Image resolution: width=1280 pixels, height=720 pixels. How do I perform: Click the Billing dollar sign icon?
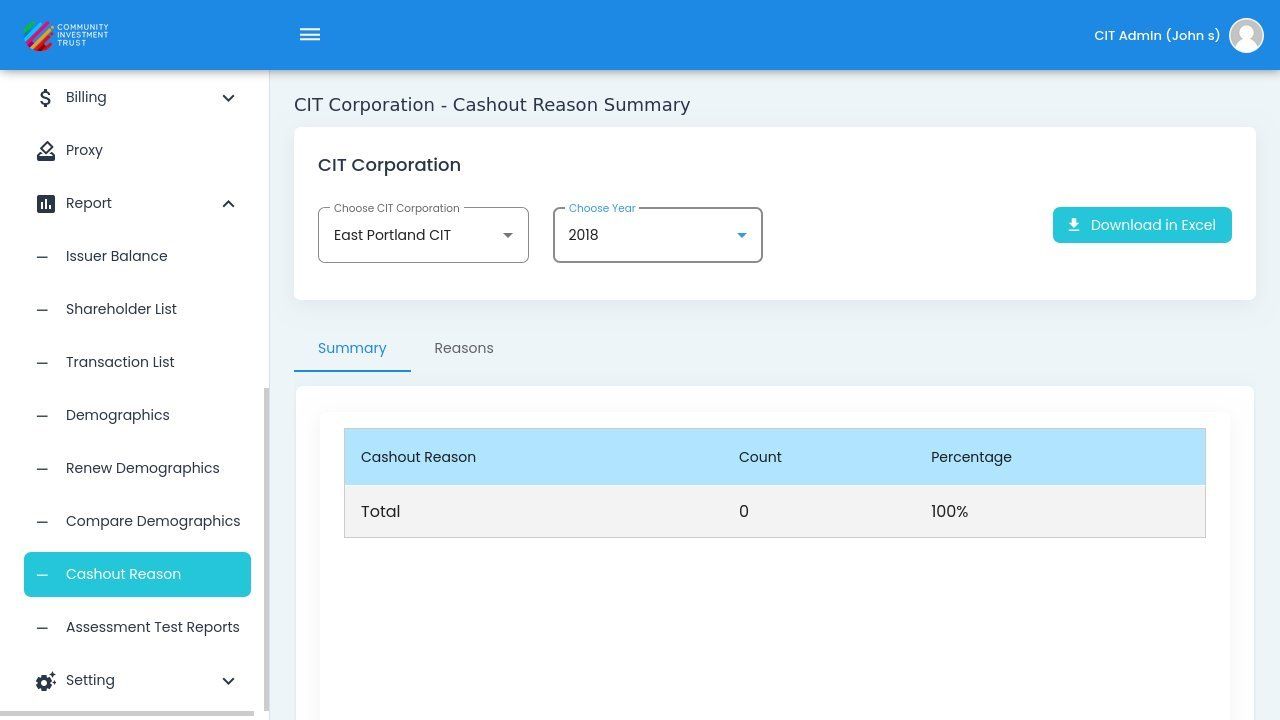tap(45, 98)
